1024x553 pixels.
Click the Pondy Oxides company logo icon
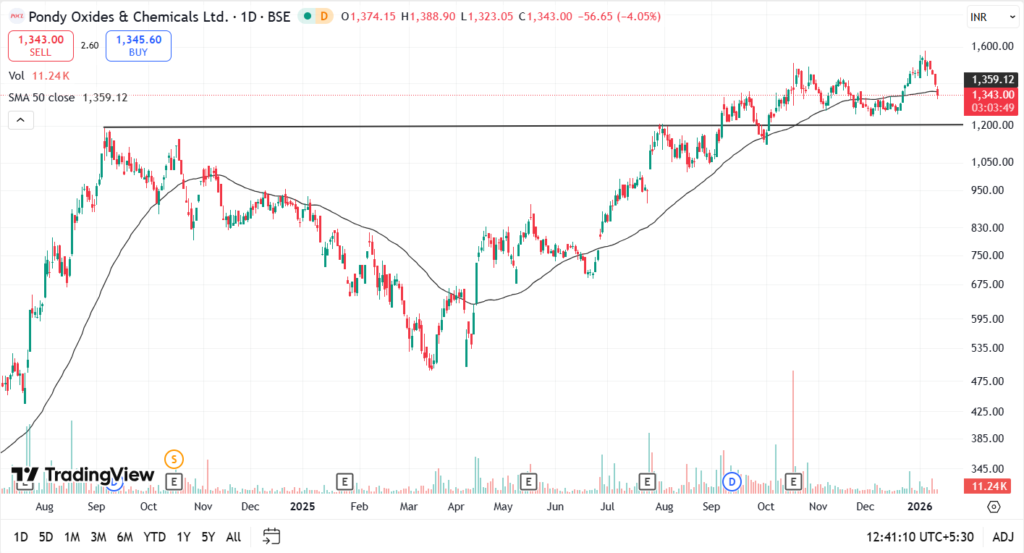tap(15, 17)
